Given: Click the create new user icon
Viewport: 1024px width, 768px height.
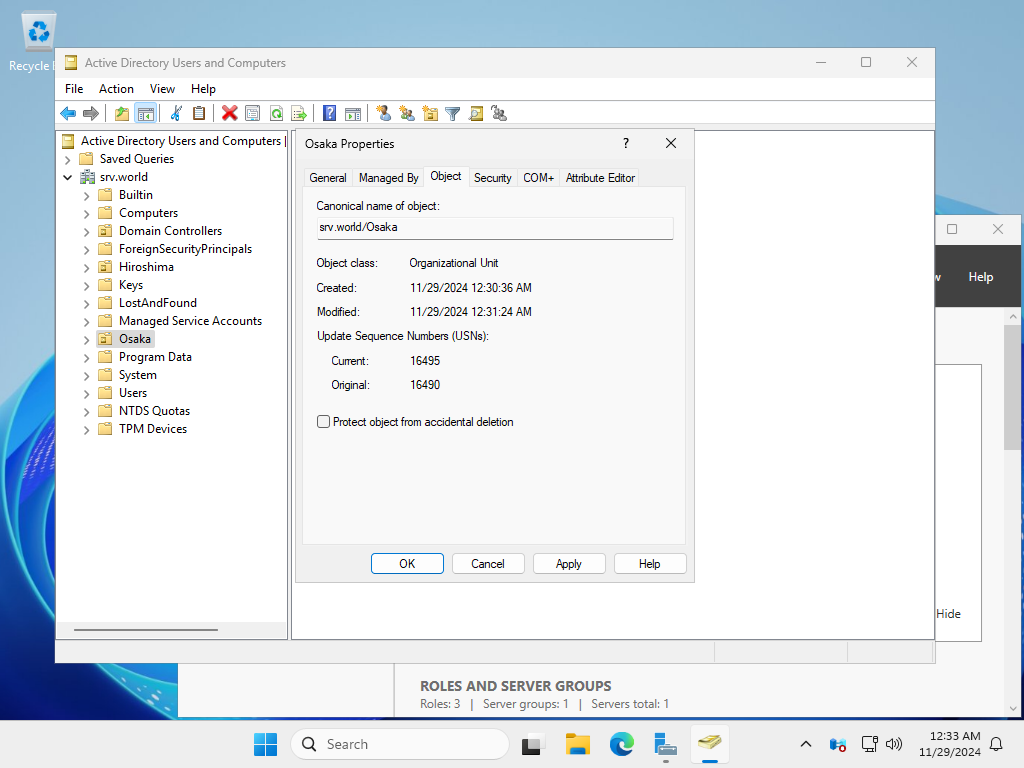Looking at the screenshot, I should tap(384, 113).
